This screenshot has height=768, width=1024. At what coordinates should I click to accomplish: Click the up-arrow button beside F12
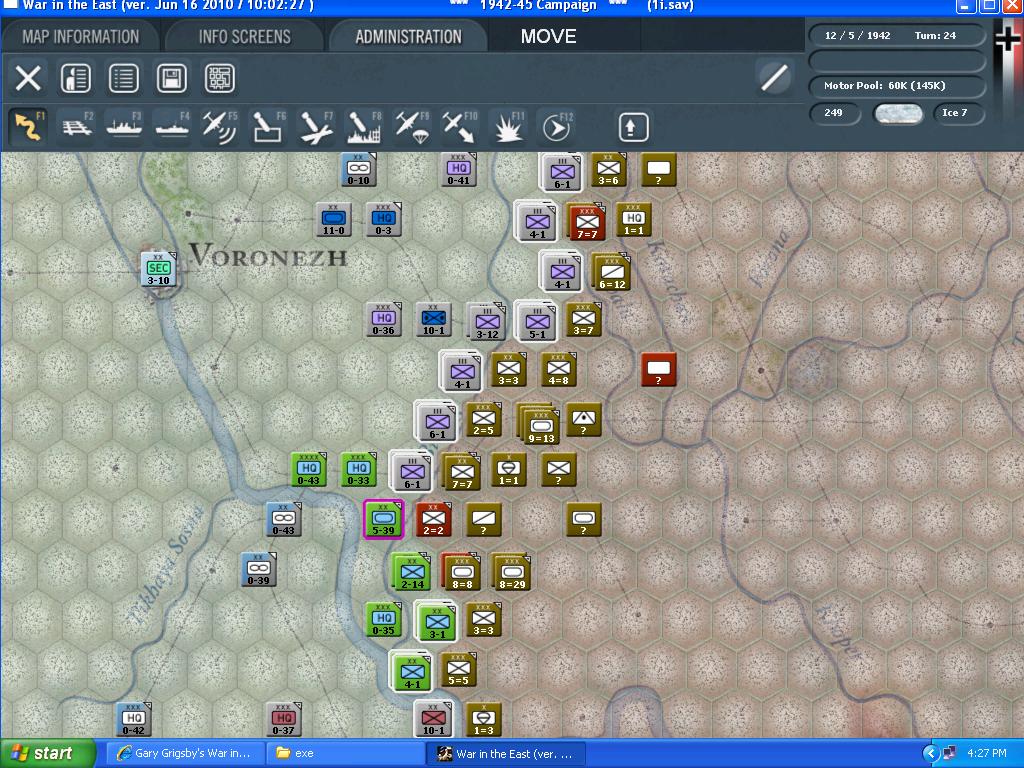click(x=633, y=127)
